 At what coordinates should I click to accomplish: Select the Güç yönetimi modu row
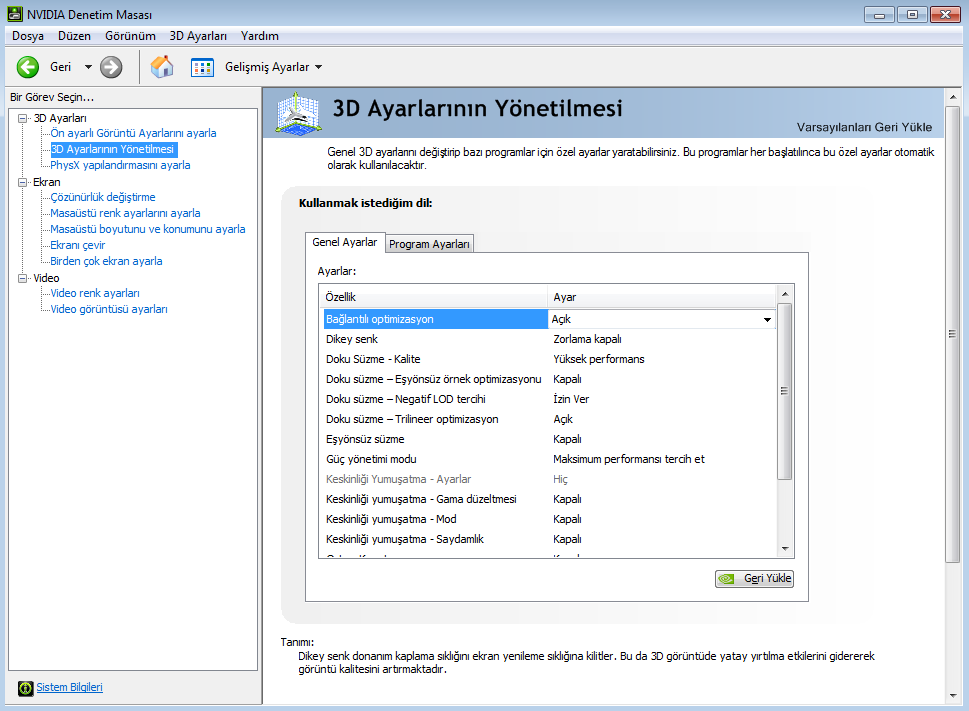coord(549,459)
